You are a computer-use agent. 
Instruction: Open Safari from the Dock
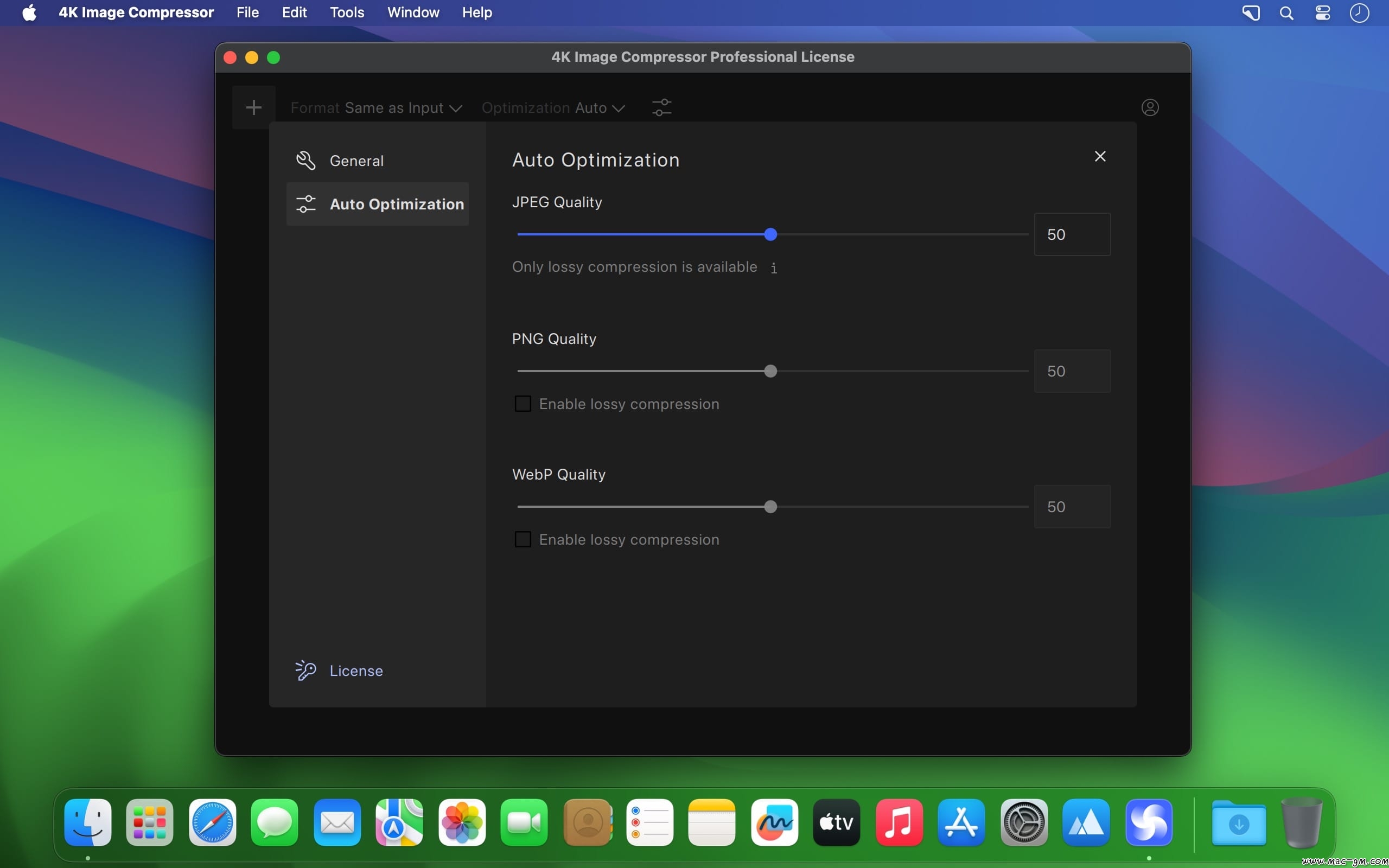tap(212, 822)
